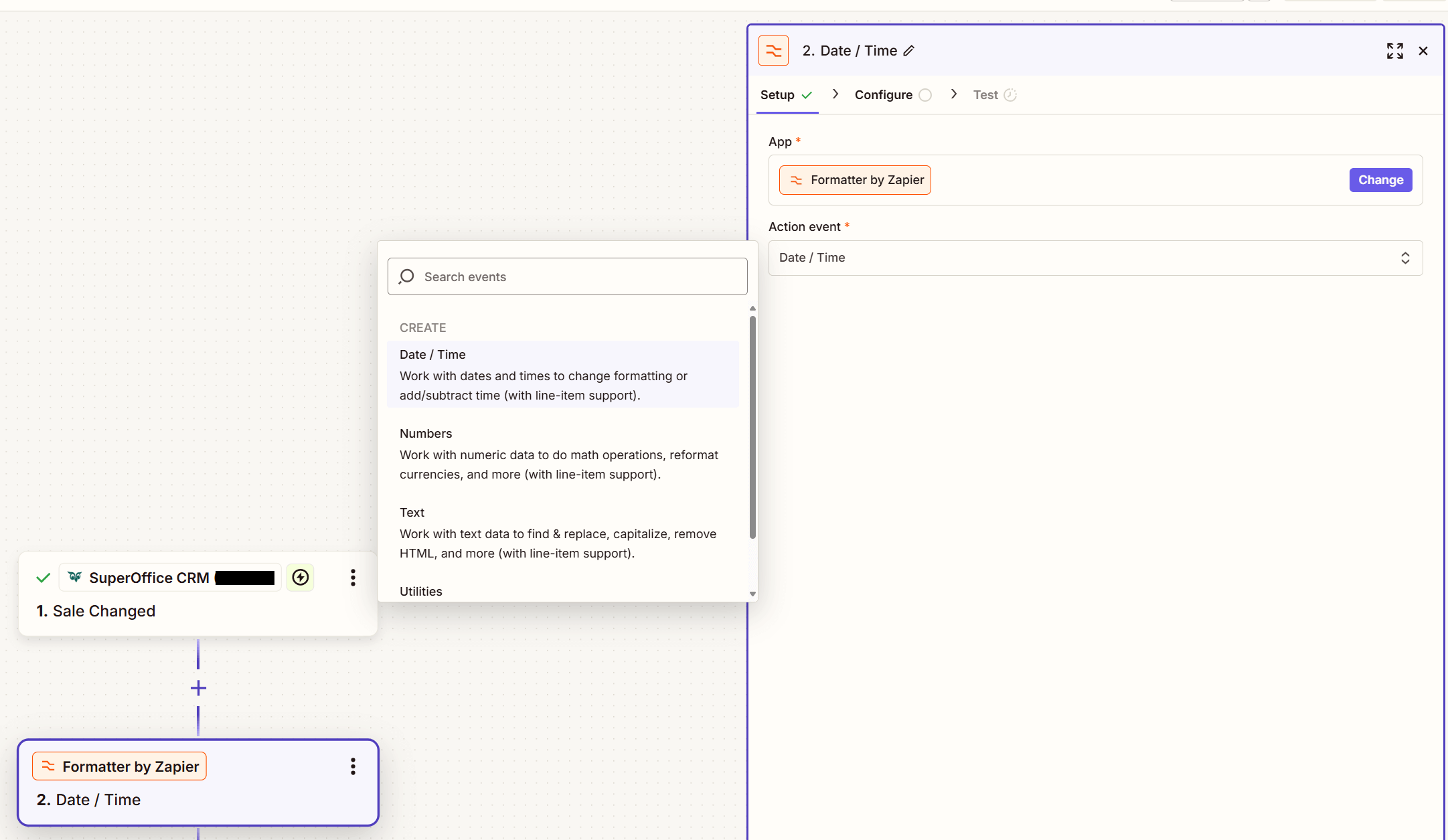1448x840 pixels.
Task: Open the Sale Changed step options menu
Action: [353, 578]
